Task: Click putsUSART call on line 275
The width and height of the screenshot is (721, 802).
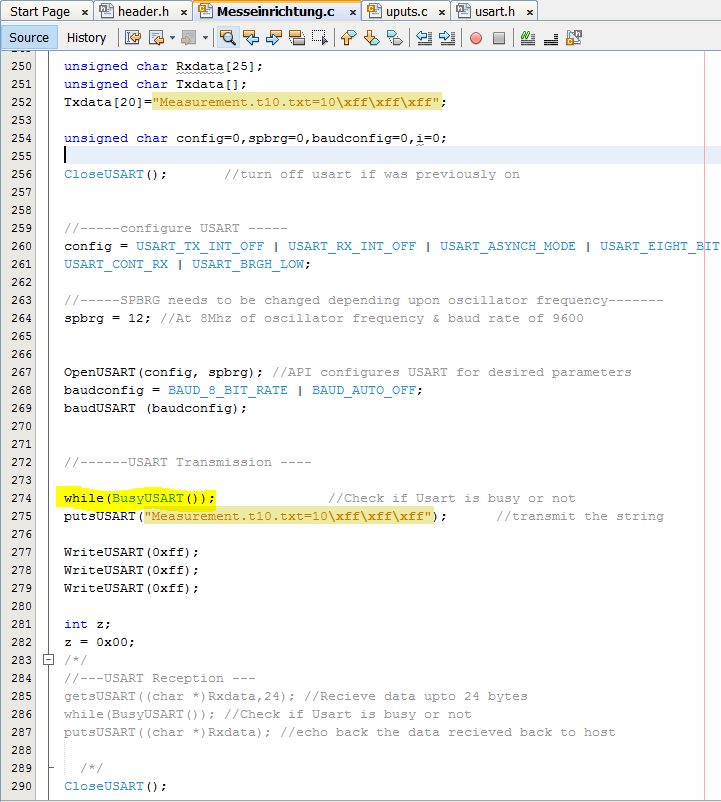Action: point(100,516)
